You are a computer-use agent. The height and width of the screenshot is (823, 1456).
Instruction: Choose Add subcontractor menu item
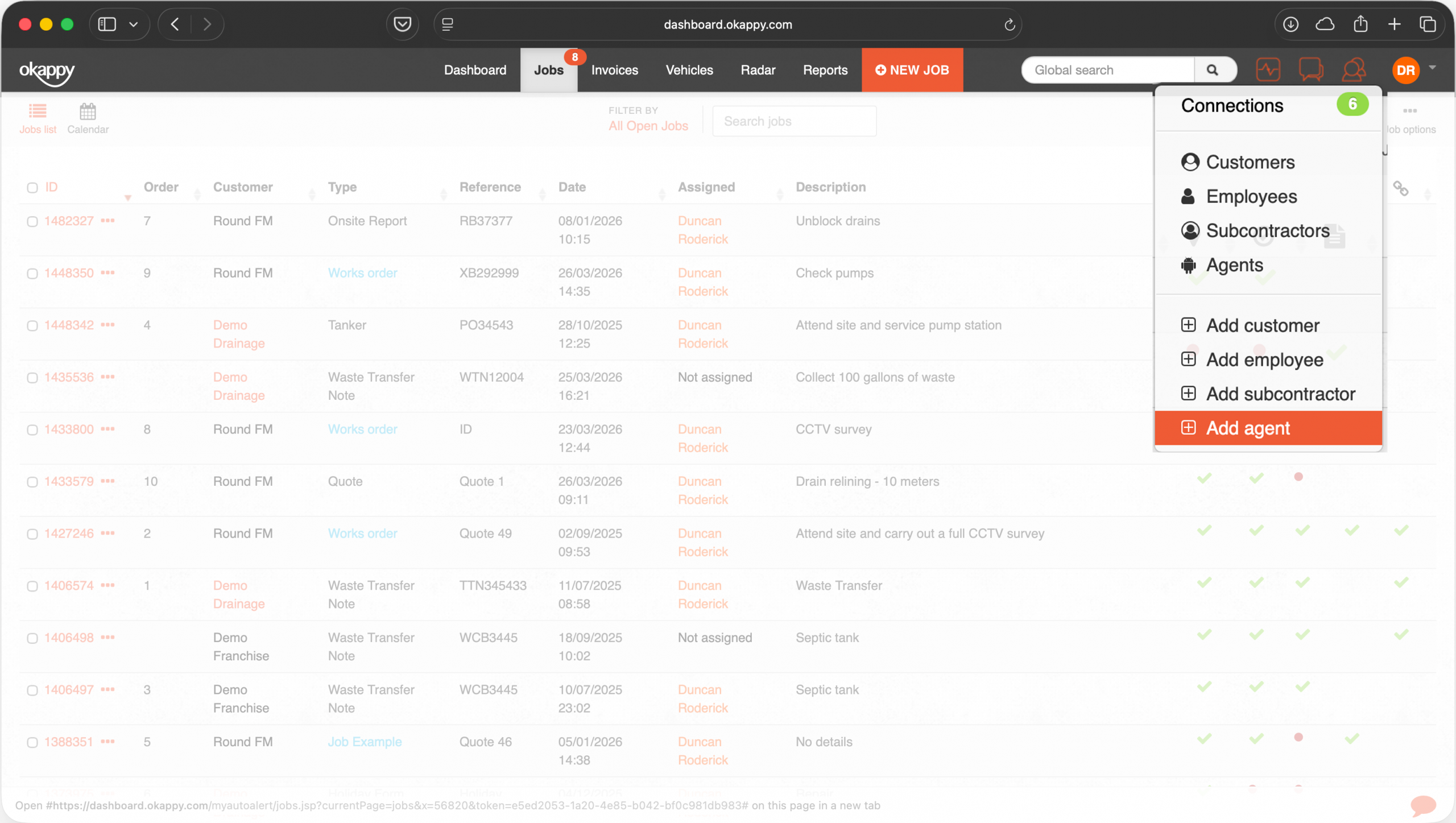point(1268,394)
